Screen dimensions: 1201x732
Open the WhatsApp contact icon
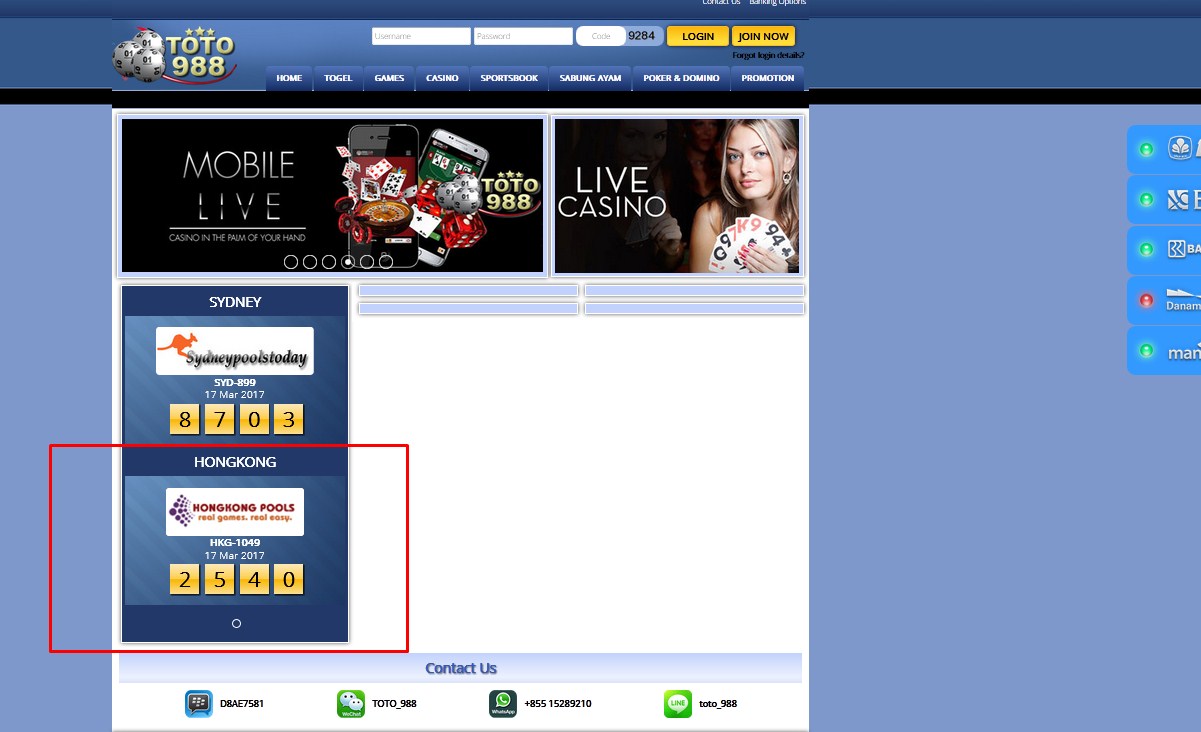coord(503,704)
